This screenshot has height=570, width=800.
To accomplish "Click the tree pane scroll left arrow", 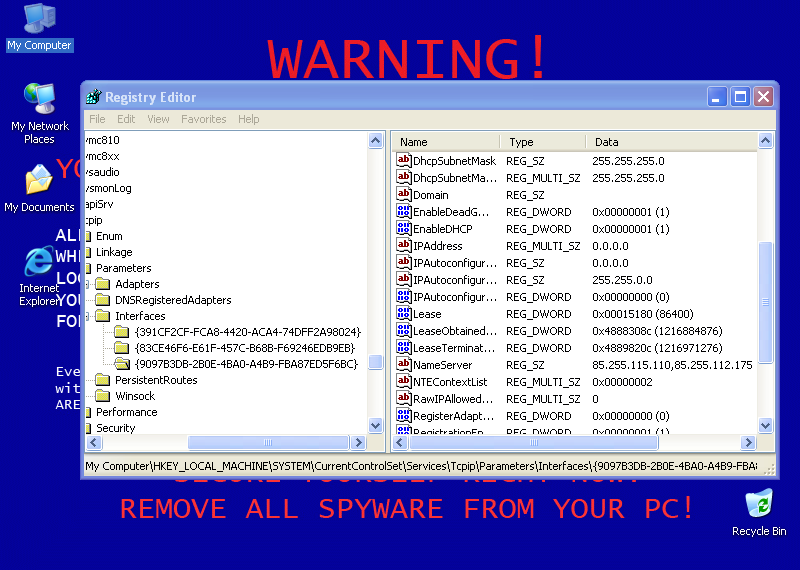I will (x=94, y=442).
